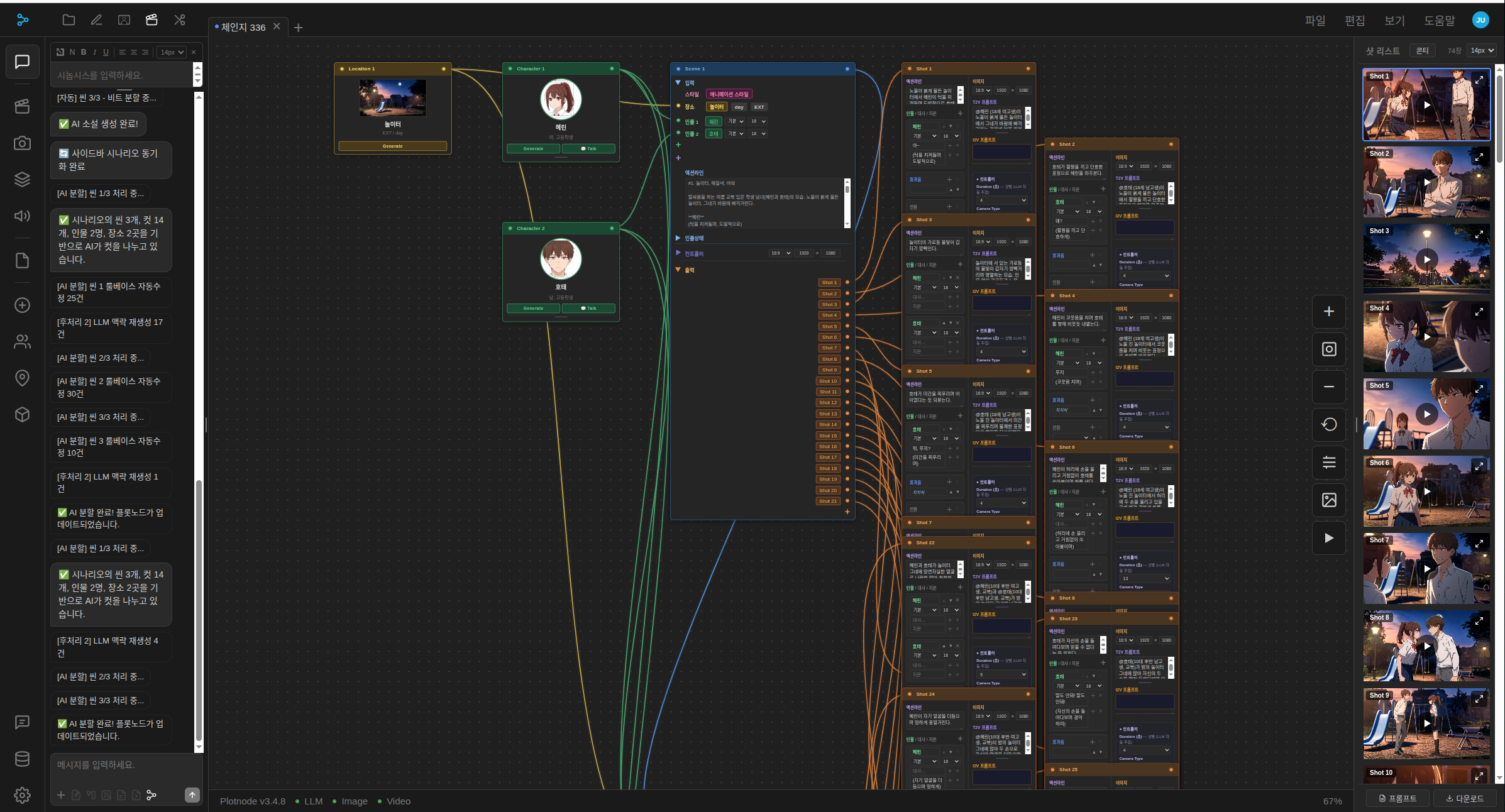The height and width of the screenshot is (812, 1505).
Task: Click the 다운로드 button
Action: point(1465,798)
